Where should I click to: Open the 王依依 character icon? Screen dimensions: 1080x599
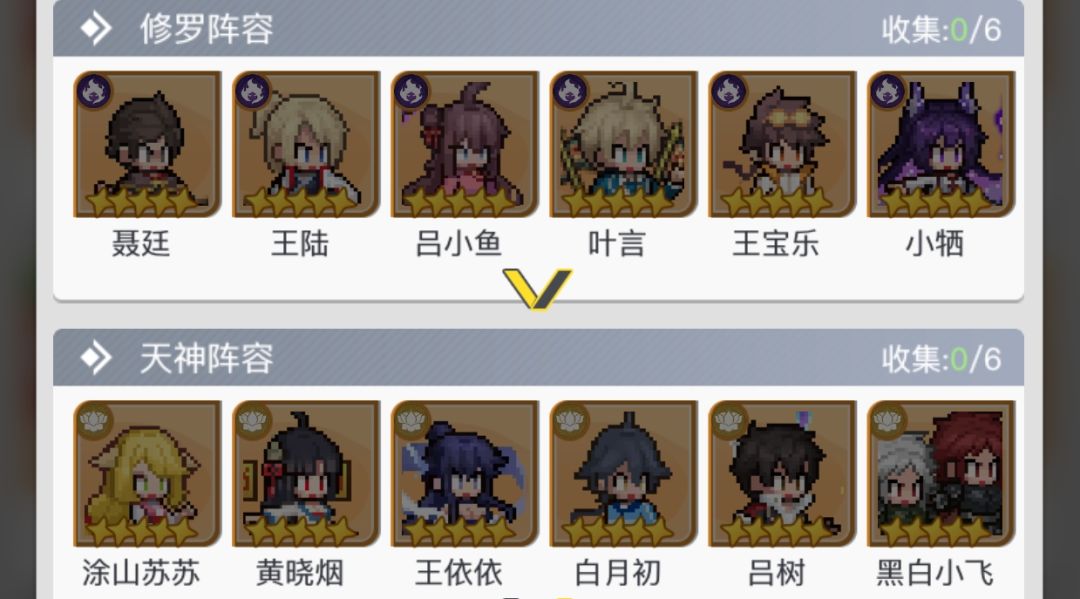[x=465, y=474]
